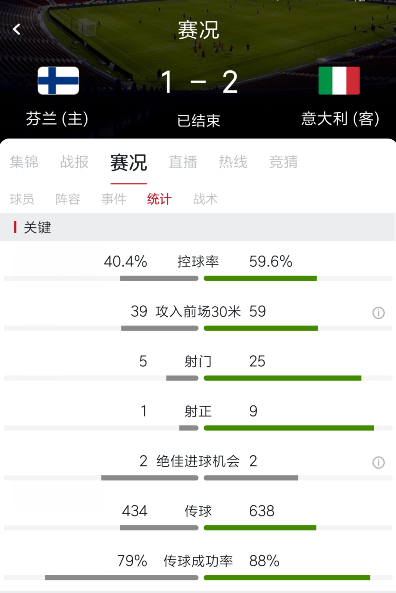Viewport: 396px width, 593px height.
Task: Tap the 1 - 2 match score
Action: [x=199, y=82]
